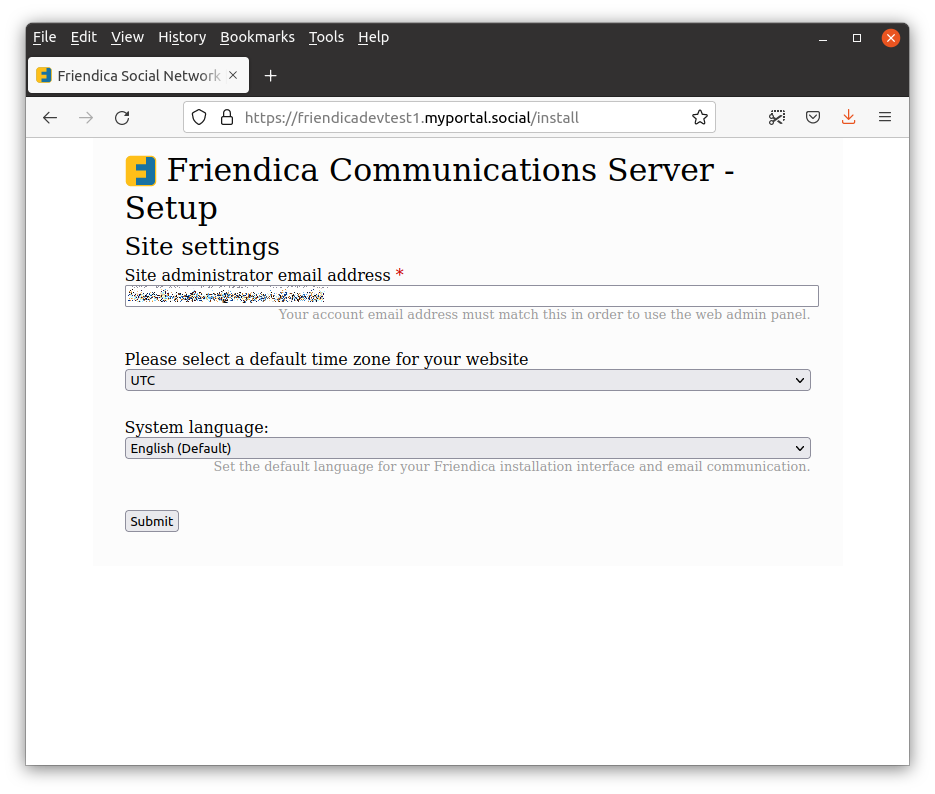Image resolution: width=935 pixels, height=794 pixels.
Task: Open a new tab with plus button
Action: [x=270, y=76]
